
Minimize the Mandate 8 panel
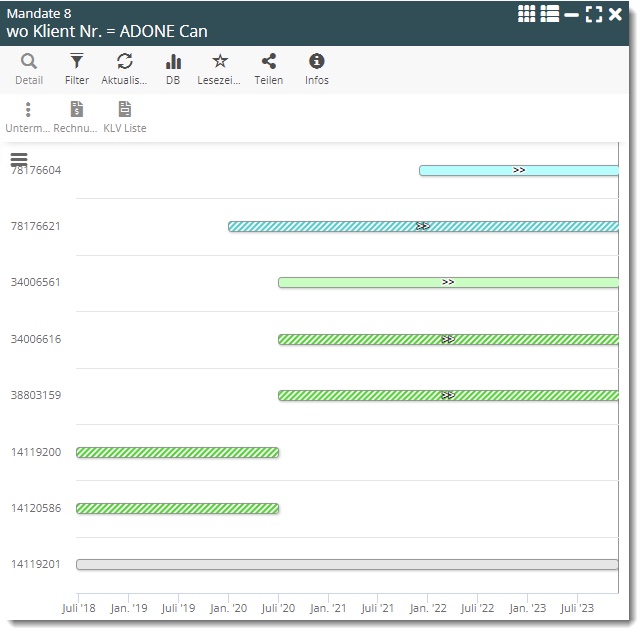point(571,14)
